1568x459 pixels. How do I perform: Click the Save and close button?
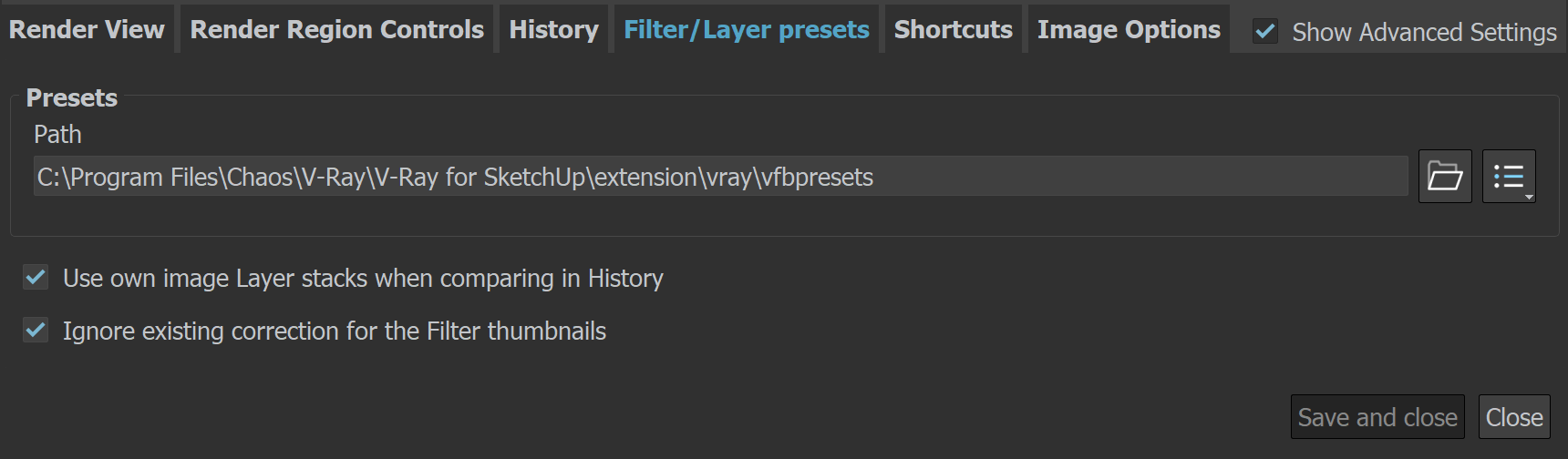point(1377,417)
